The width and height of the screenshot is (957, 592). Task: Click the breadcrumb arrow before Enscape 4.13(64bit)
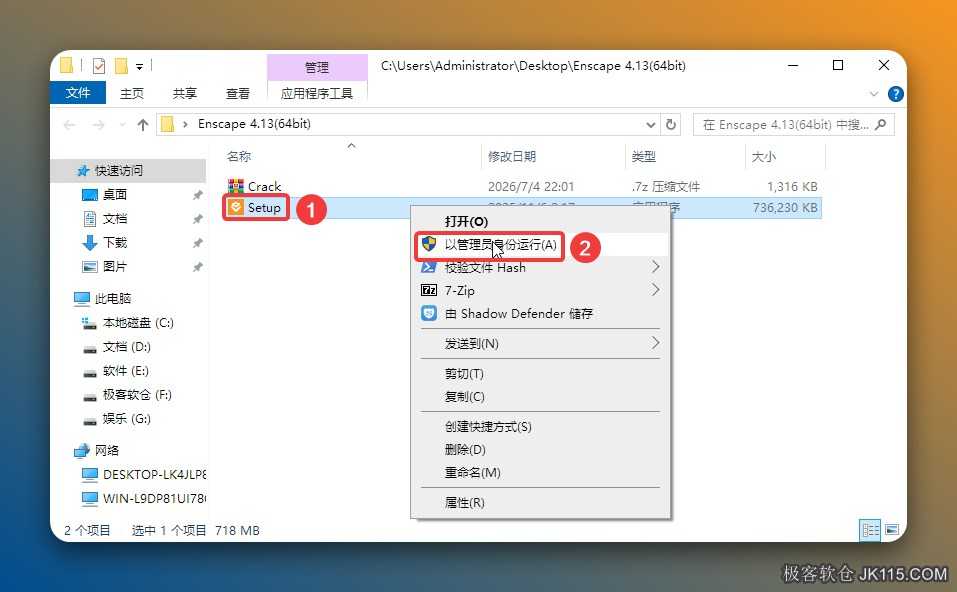pos(185,125)
